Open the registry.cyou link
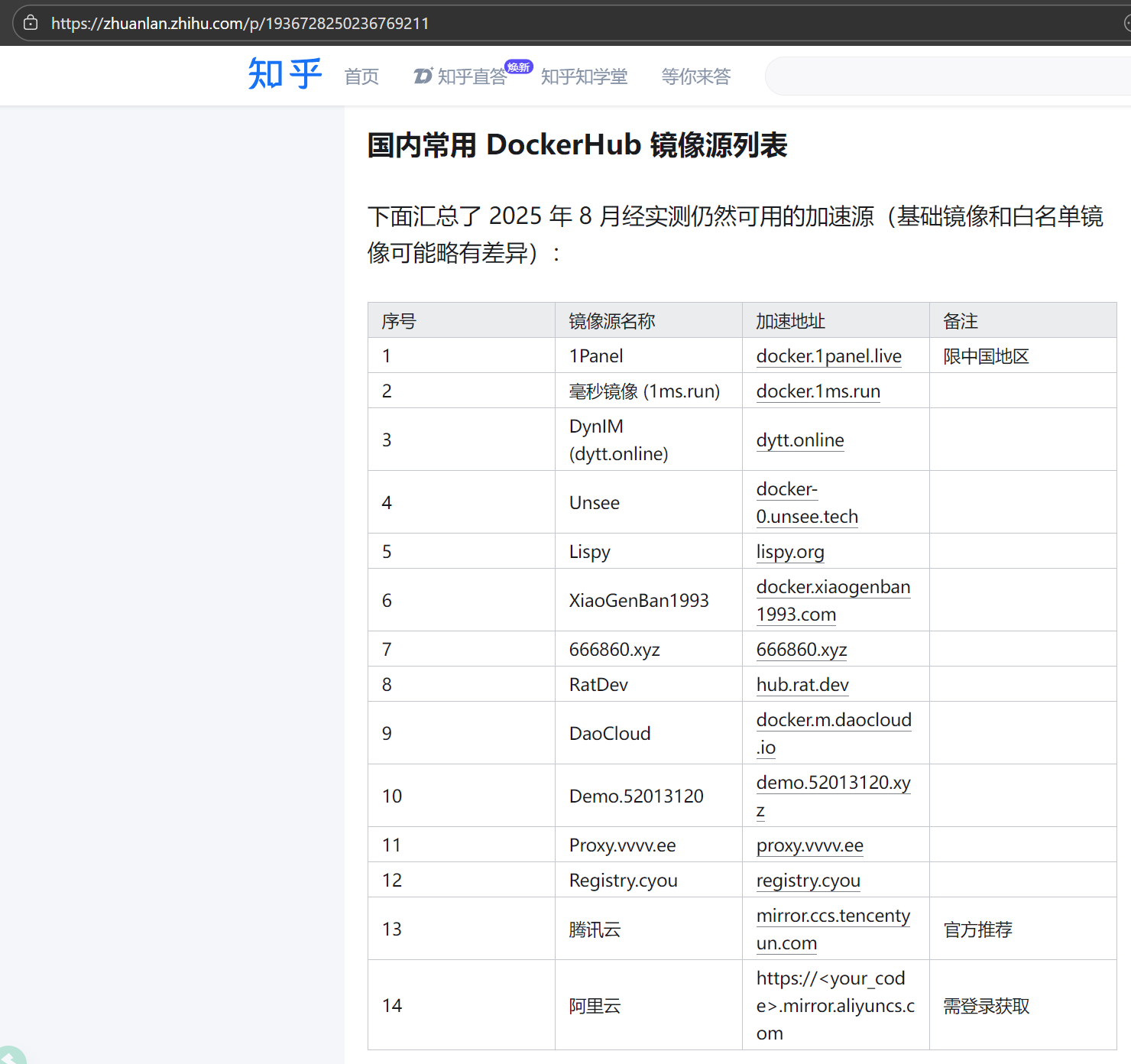 [x=808, y=881]
